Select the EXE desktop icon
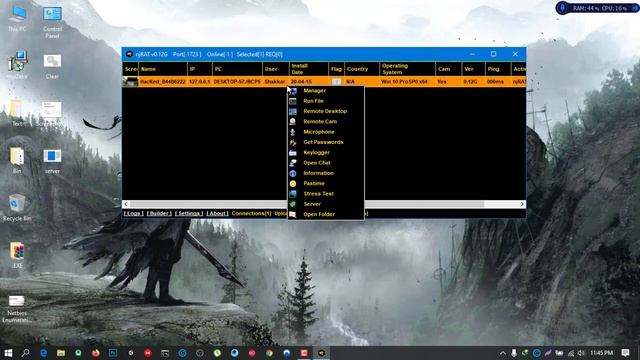 pos(17,255)
